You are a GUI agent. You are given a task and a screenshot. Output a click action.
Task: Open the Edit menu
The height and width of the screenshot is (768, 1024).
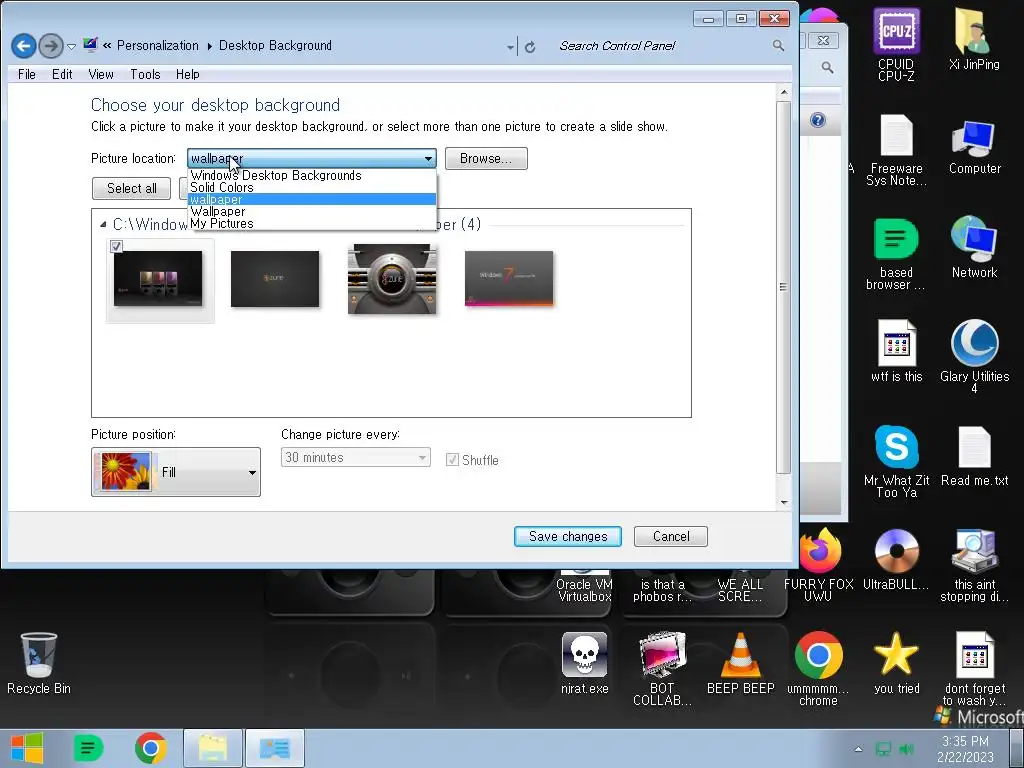coord(62,74)
